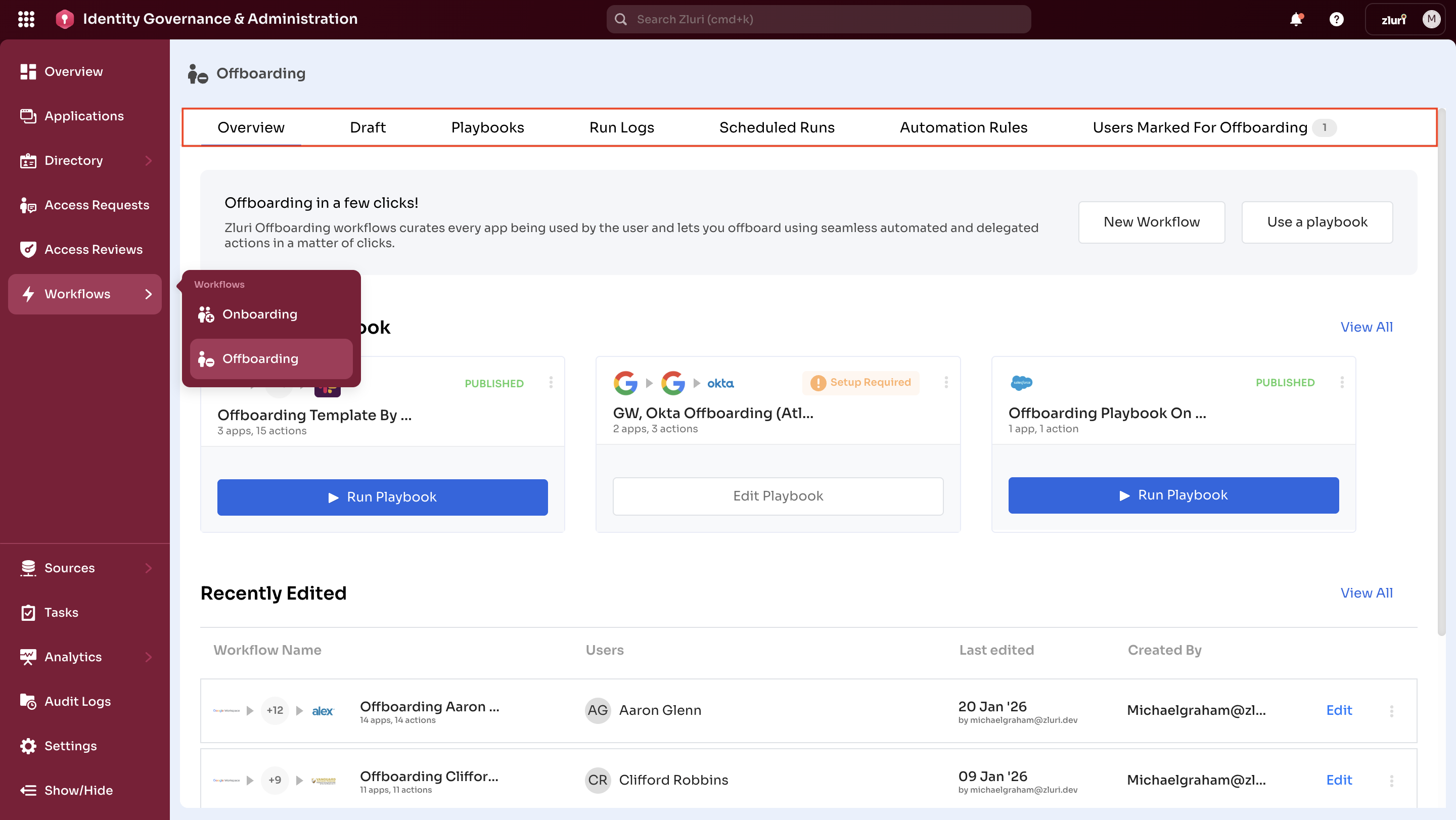This screenshot has height=820, width=1456.
Task: Expand the Sources submenu chevron
Action: point(149,568)
